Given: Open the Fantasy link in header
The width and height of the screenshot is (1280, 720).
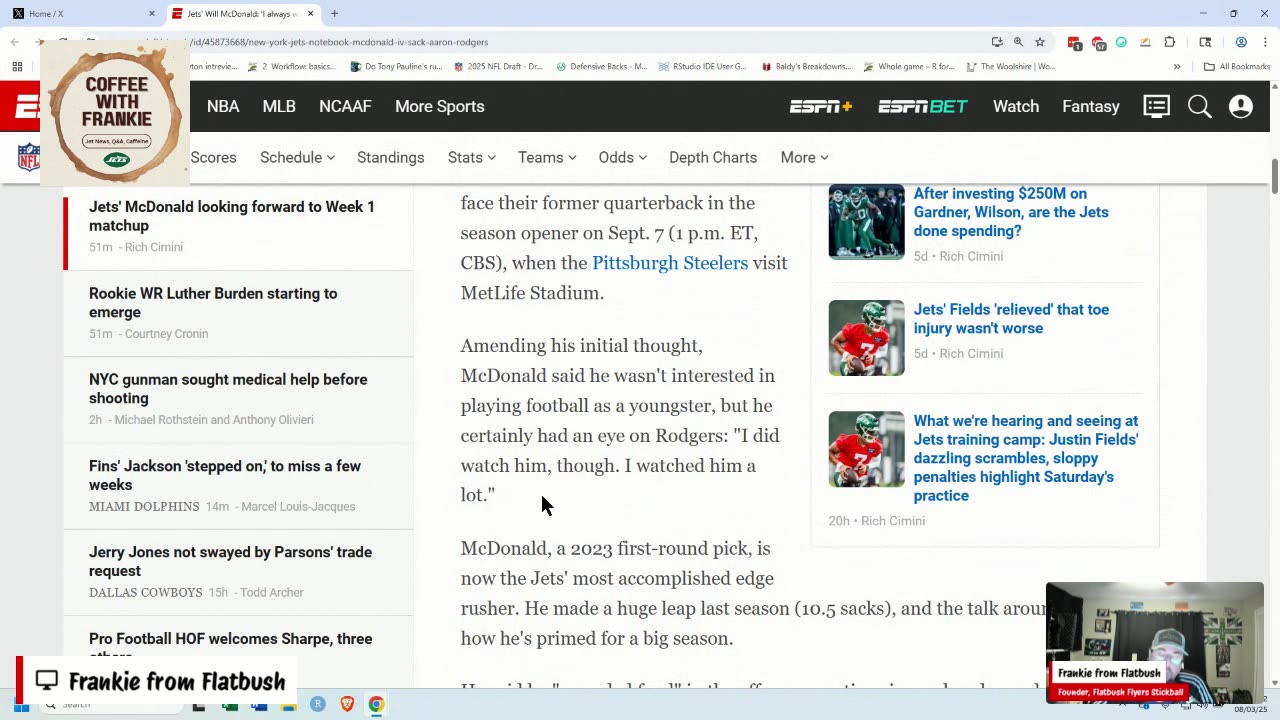Looking at the screenshot, I should pyautogui.click(x=1091, y=106).
